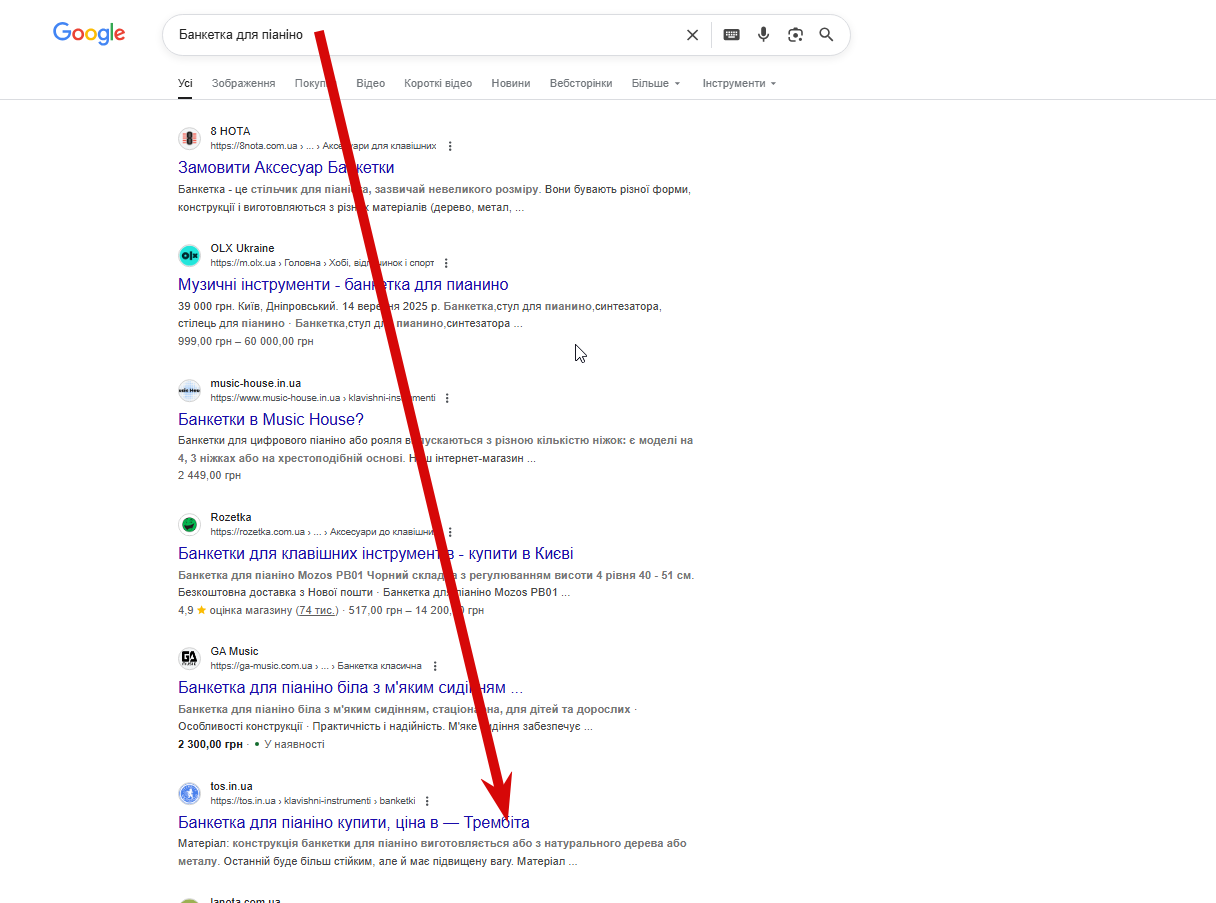Open more options for Rozetka result
1216x903 pixels.
450,532
